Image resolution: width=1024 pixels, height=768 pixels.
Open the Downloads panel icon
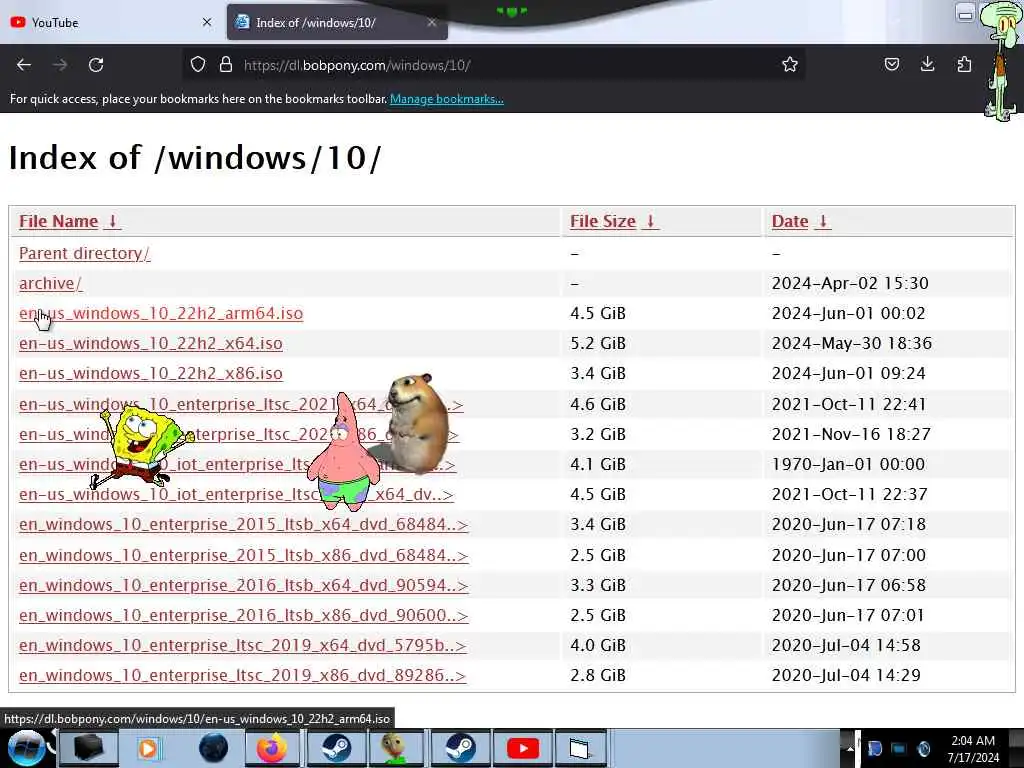(927, 64)
